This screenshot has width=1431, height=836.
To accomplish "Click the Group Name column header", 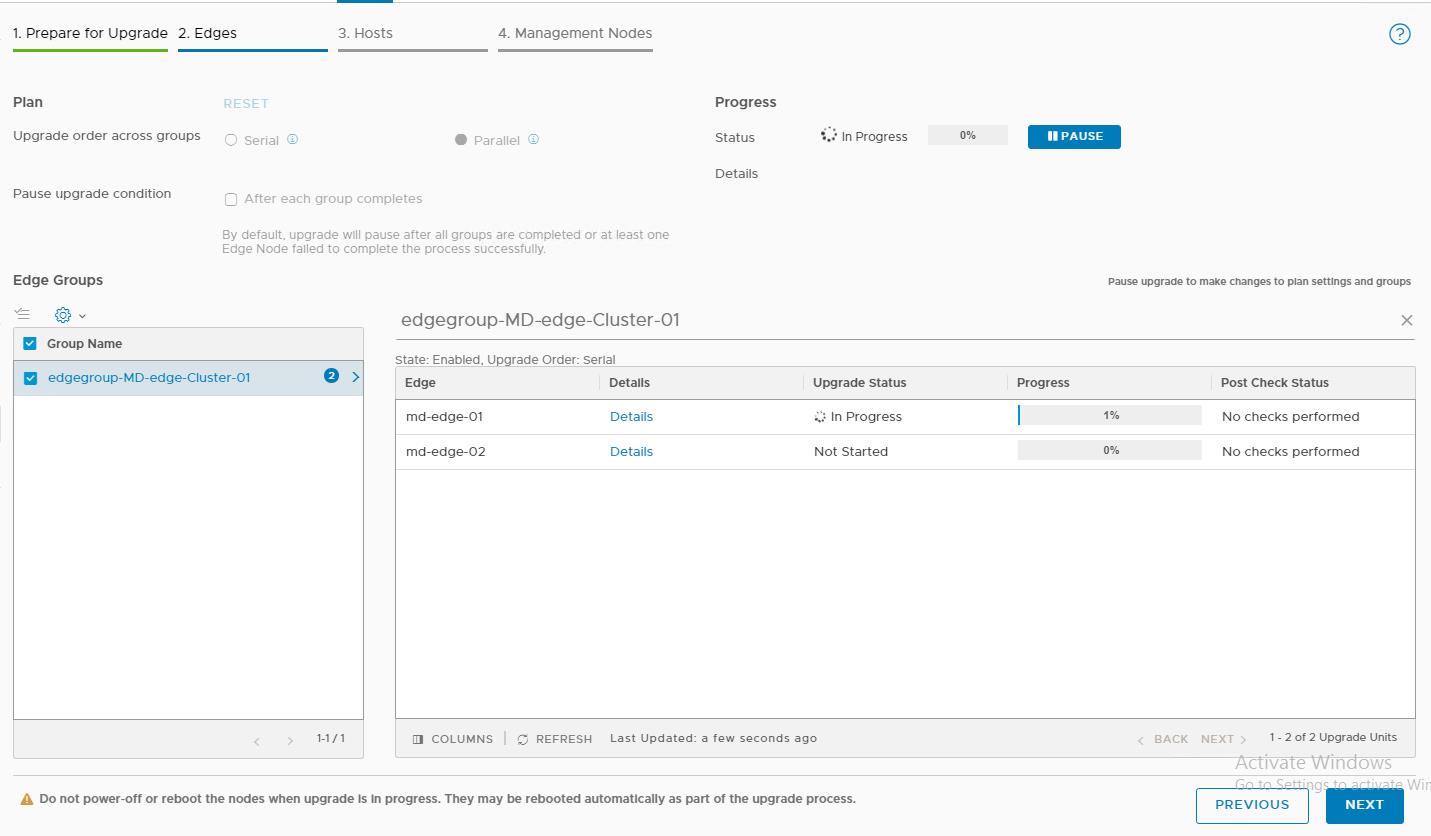I will (84, 344).
